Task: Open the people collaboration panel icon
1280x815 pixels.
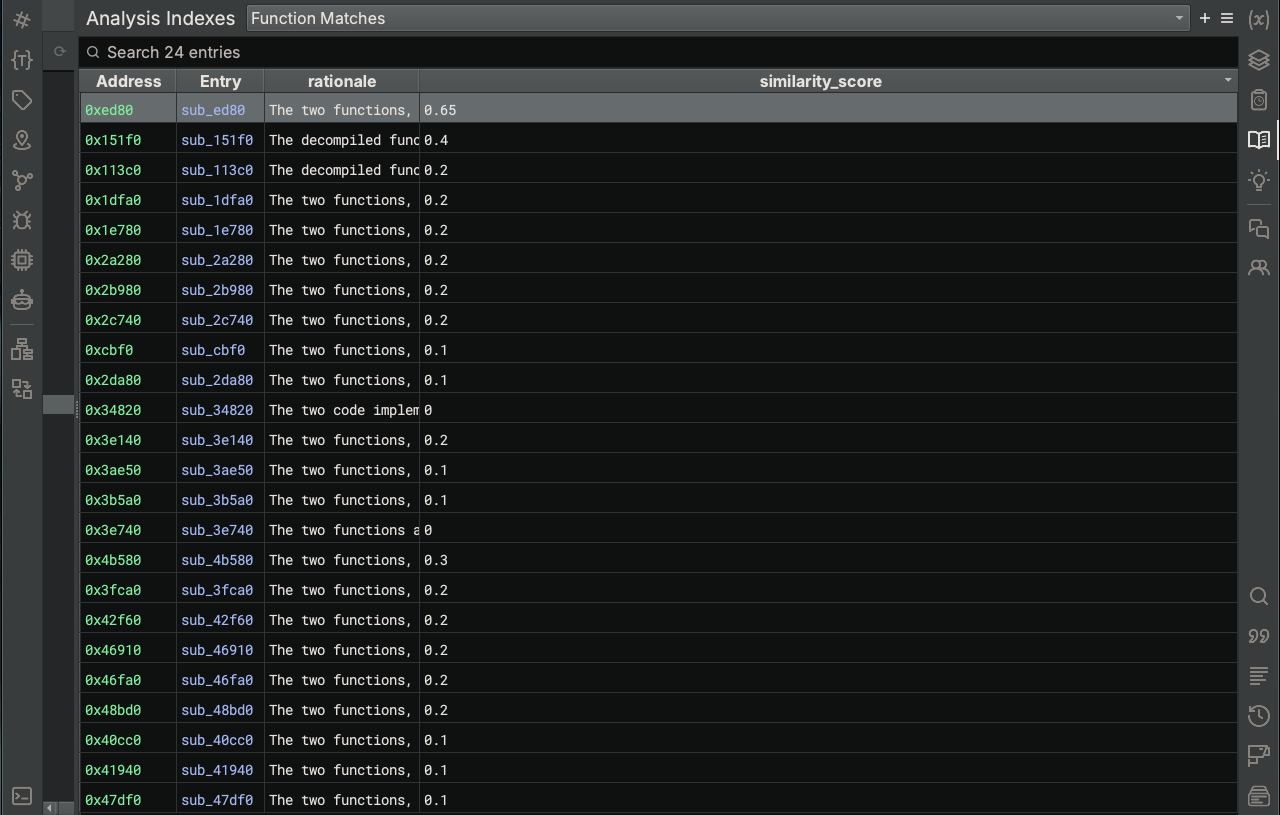Action: pyautogui.click(x=1259, y=268)
